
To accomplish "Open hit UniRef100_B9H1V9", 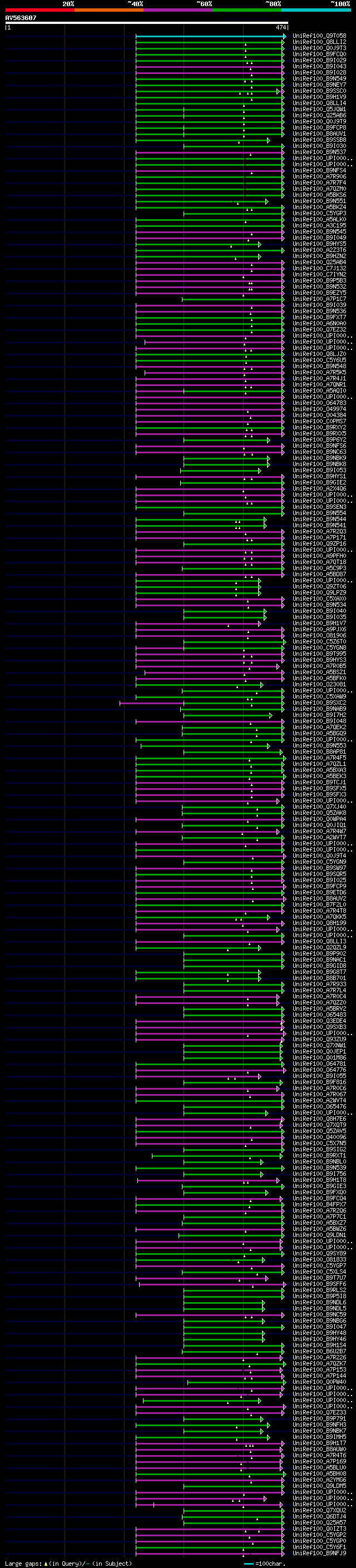I will point(319,97).
